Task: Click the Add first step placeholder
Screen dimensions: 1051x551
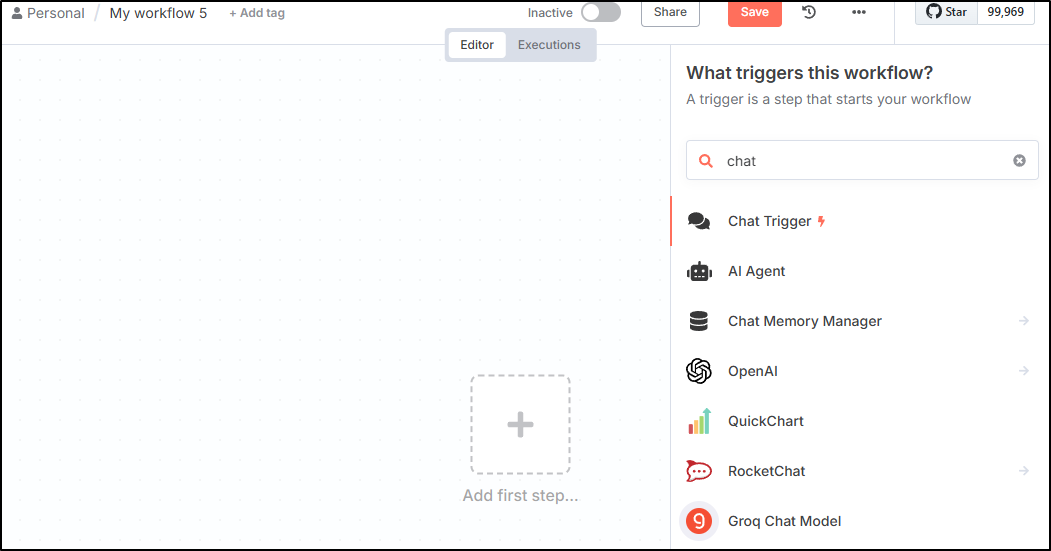Action: point(520,424)
